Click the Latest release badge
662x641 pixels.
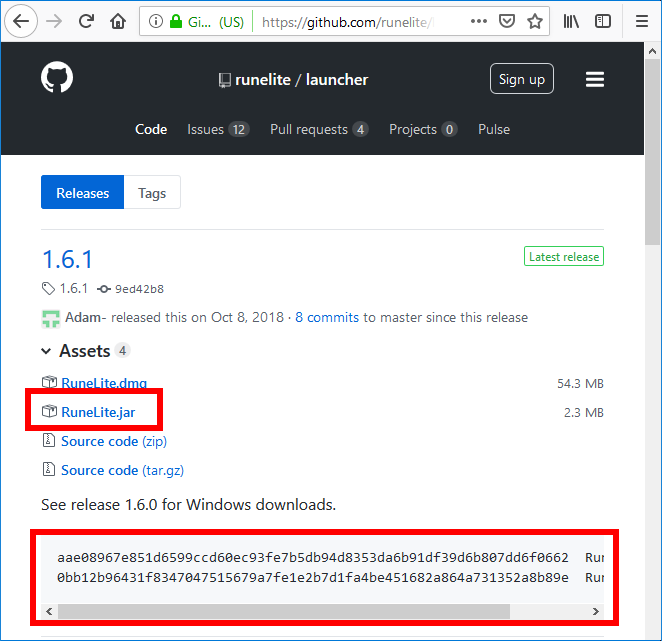[x=564, y=256]
